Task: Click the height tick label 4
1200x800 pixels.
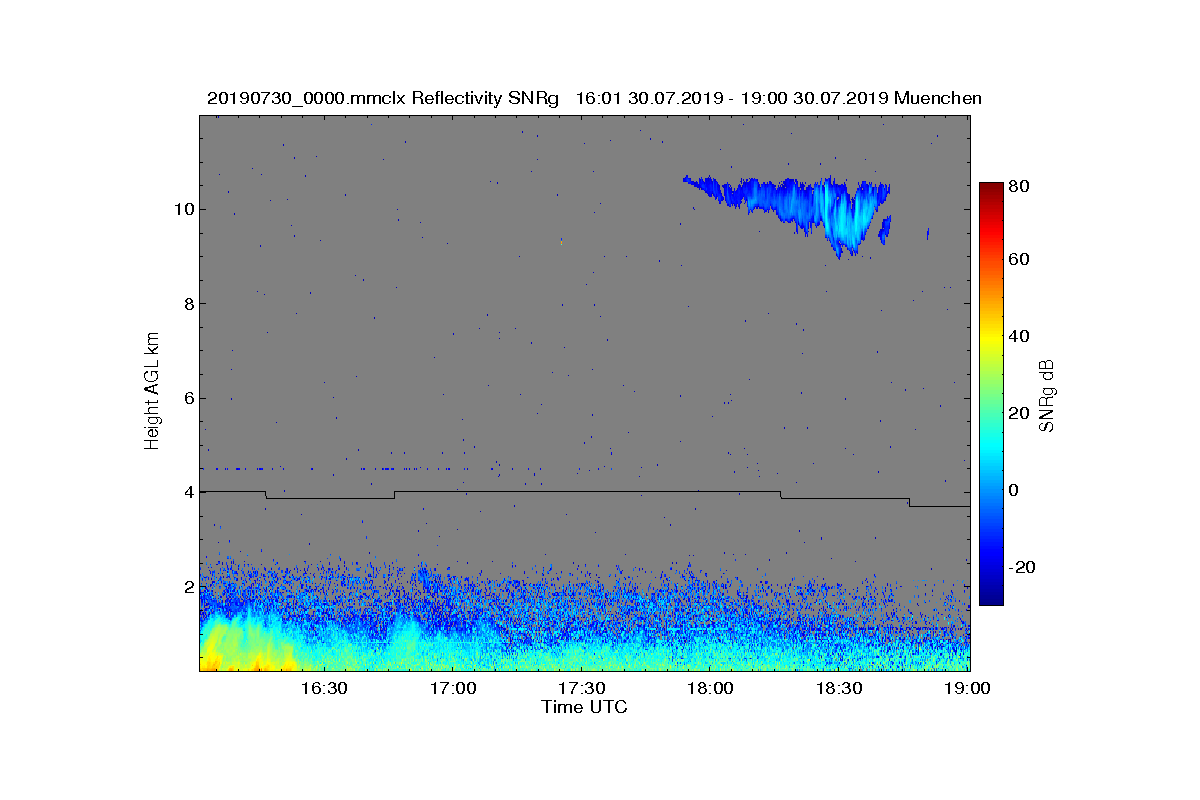Action: click(x=188, y=492)
